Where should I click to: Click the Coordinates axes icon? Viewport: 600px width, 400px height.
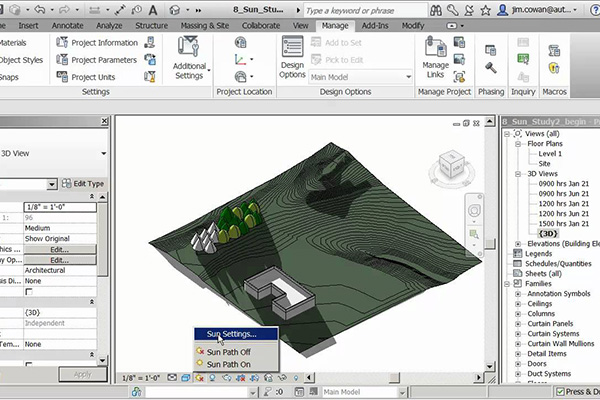pyautogui.click(x=241, y=59)
